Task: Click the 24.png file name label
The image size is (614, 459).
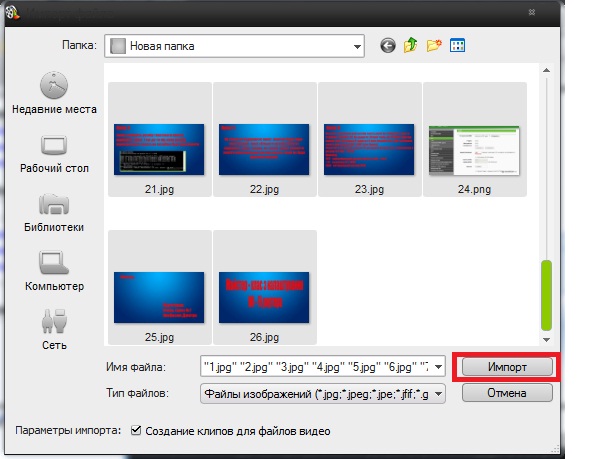Action: (474, 190)
